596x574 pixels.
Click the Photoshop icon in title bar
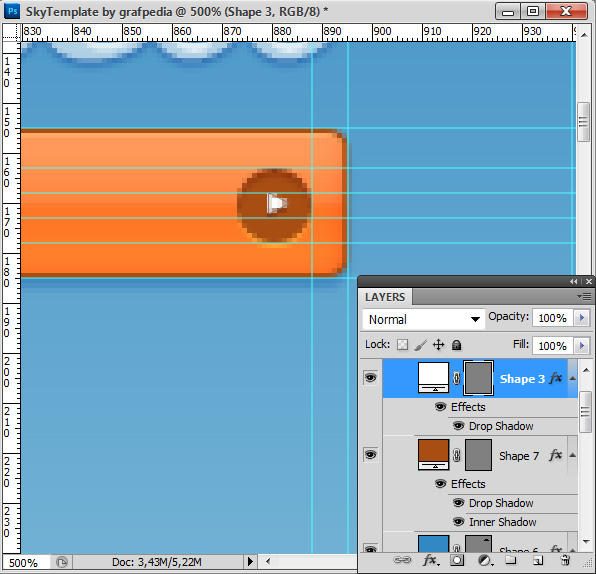[x=12, y=11]
